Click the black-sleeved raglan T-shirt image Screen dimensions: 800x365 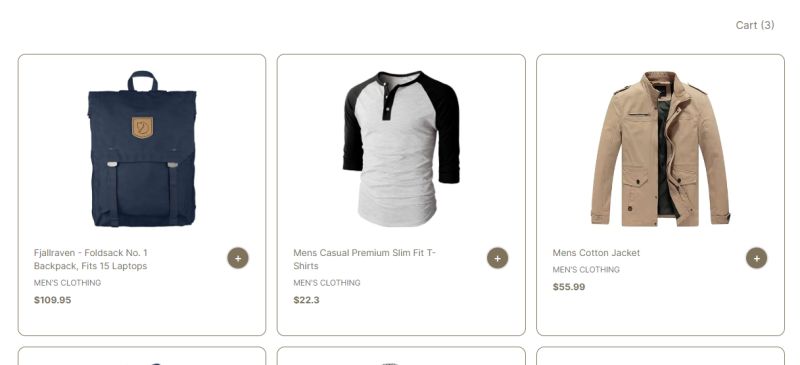[401, 149]
